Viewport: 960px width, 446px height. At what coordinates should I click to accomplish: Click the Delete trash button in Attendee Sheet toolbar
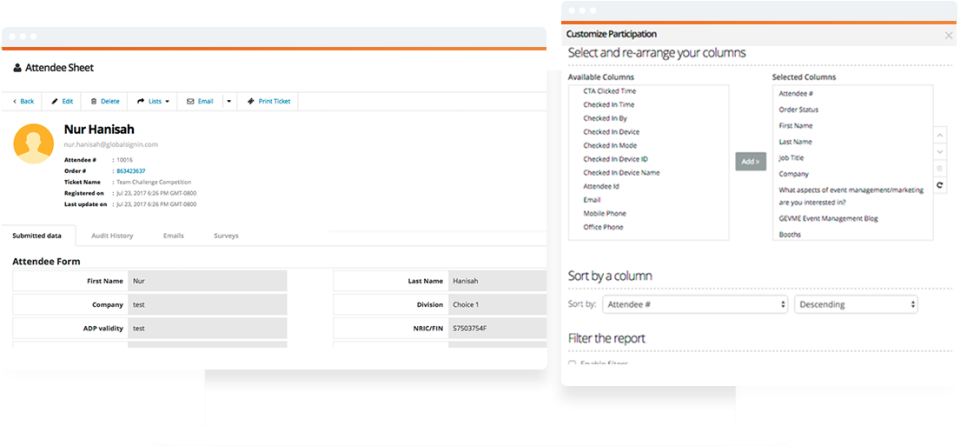[x=105, y=101]
